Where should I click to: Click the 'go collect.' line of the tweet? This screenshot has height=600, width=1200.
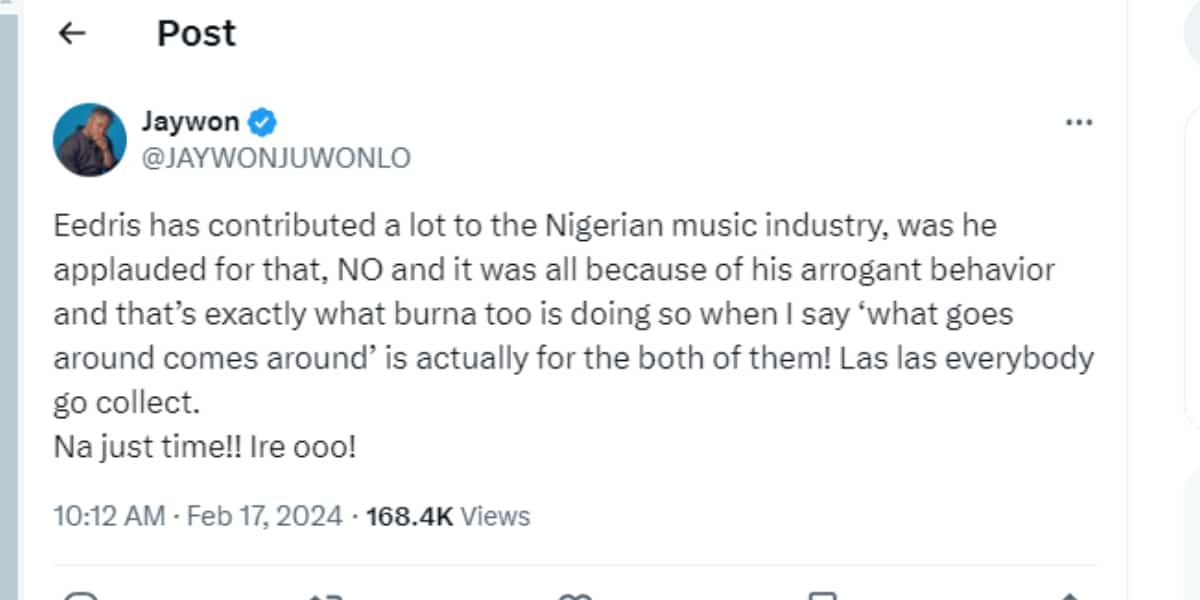(x=118, y=403)
